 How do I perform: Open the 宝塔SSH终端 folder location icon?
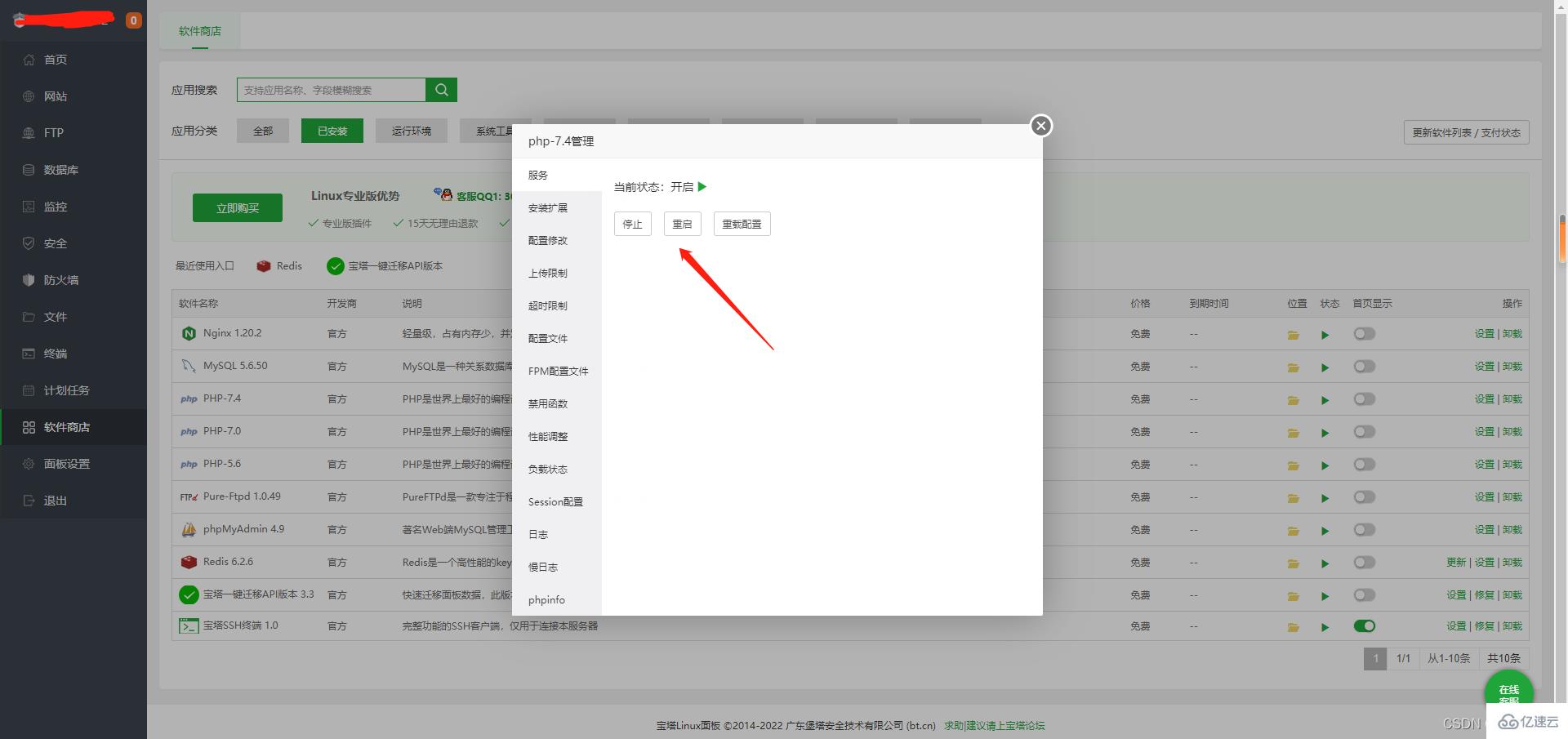point(1294,627)
